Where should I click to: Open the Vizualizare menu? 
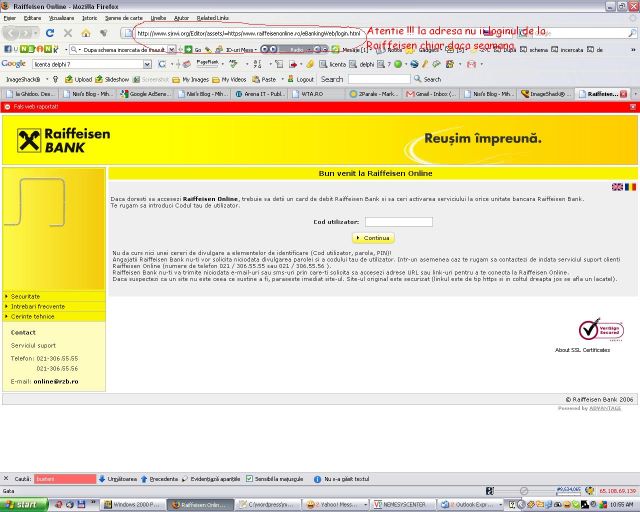click(x=61, y=18)
